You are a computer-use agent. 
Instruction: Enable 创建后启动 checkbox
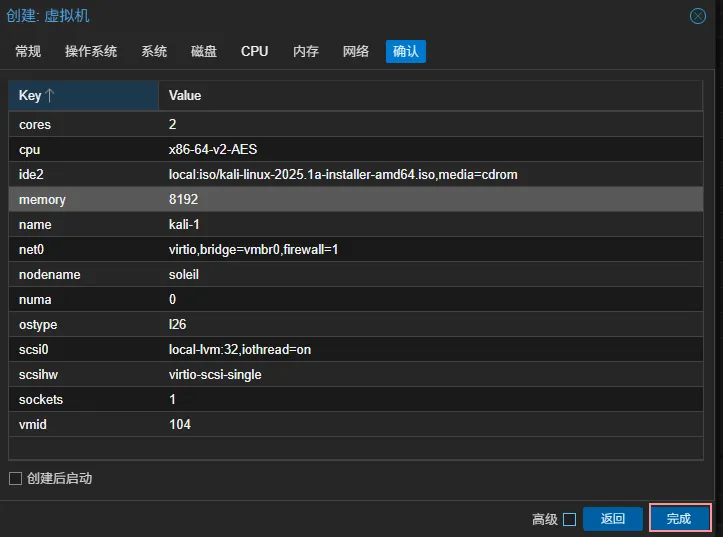tap(15, 479)
